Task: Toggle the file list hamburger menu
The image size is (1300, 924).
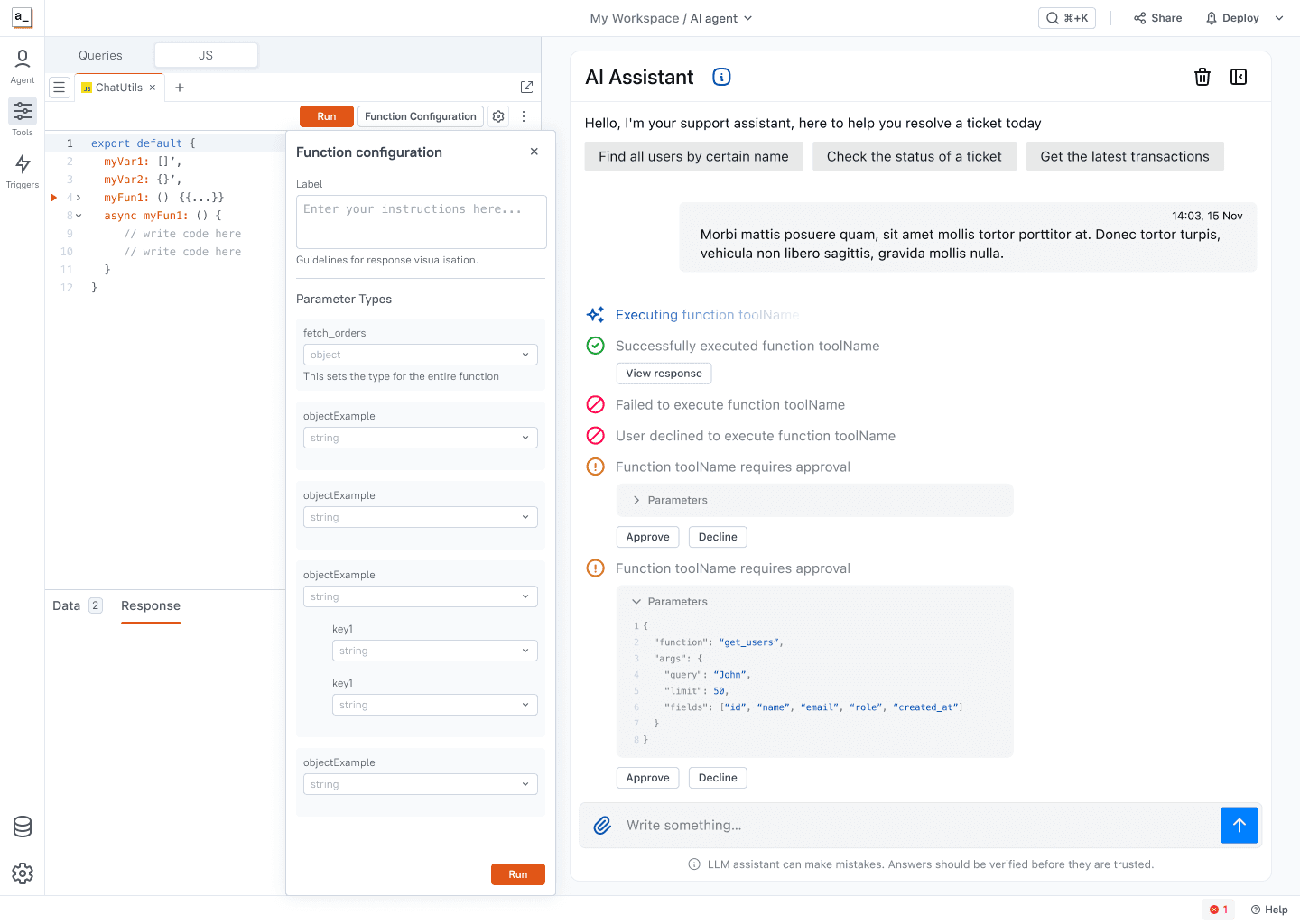Action: click(x=60, y=88)
